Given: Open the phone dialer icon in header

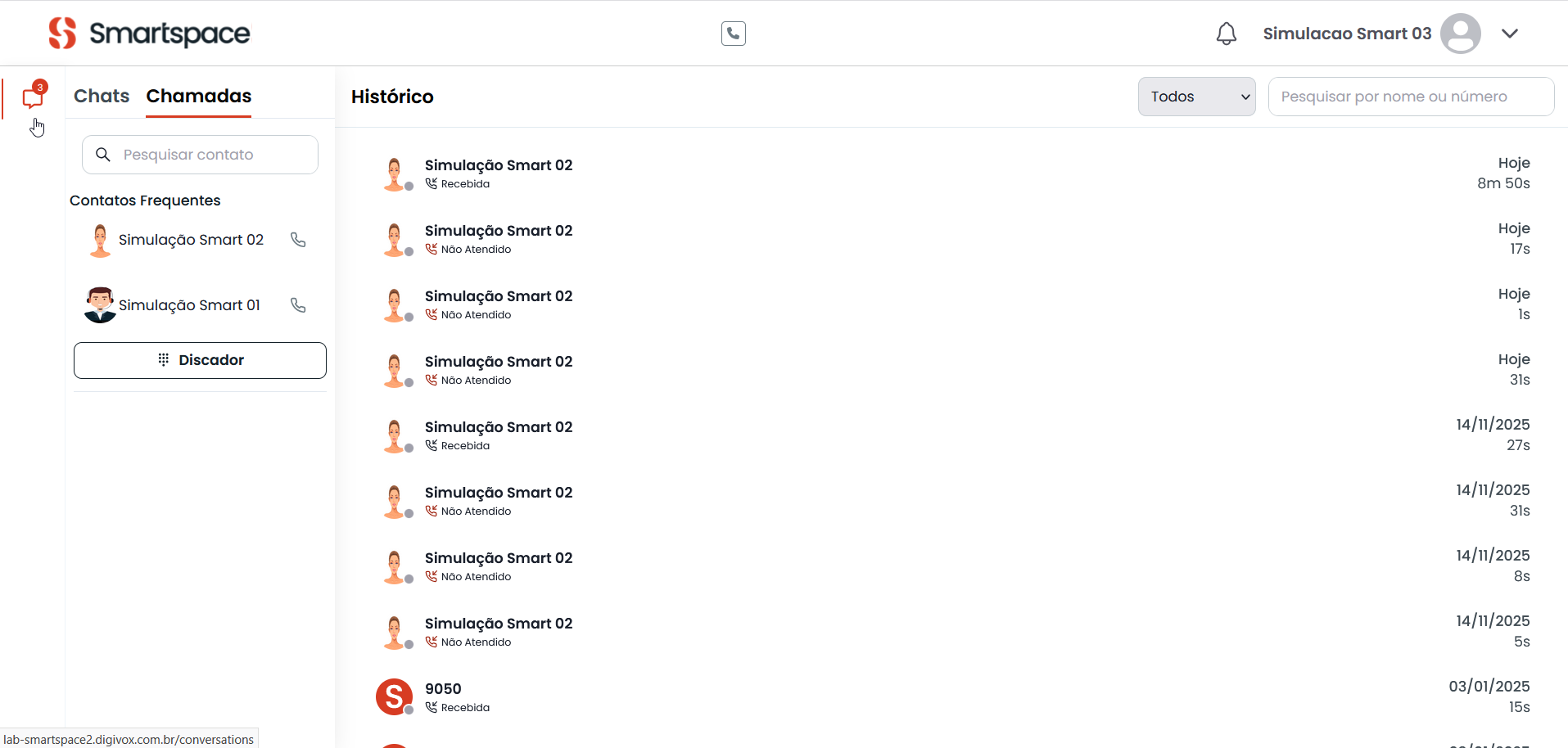Looking at the screenshot, I should pyautogui.click(x=733, y=34).
